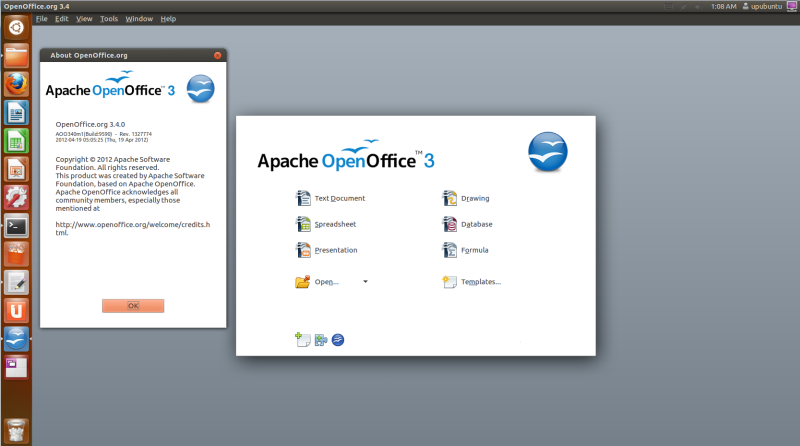Confirm the About dialog with OK
This screenshot has width=800, height=446.
click(x=133, y=306)
